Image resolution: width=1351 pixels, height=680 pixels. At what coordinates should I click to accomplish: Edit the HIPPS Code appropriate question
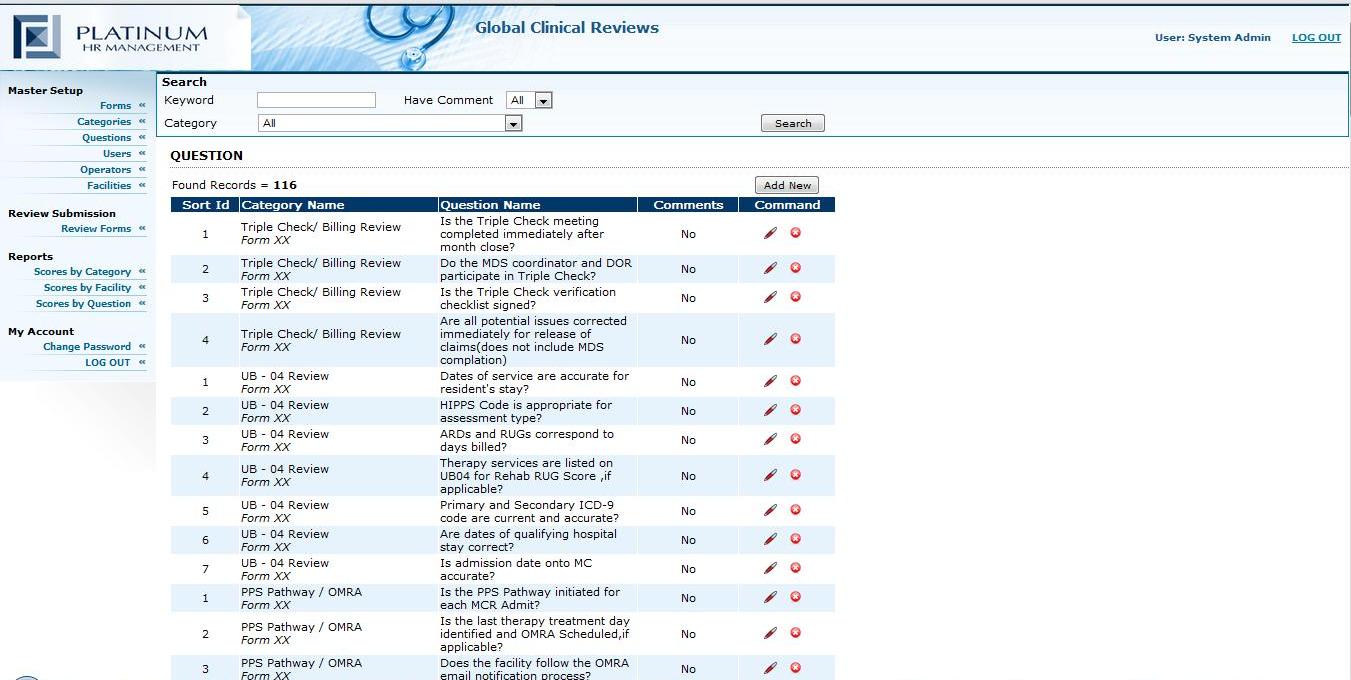click(x=770, y=410)
